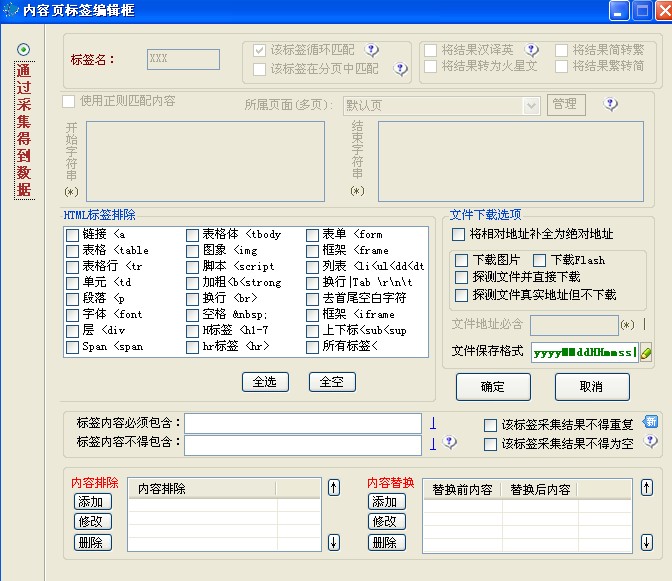
Task: Click the 文件地址必含 input field
Action: (574, 326)
